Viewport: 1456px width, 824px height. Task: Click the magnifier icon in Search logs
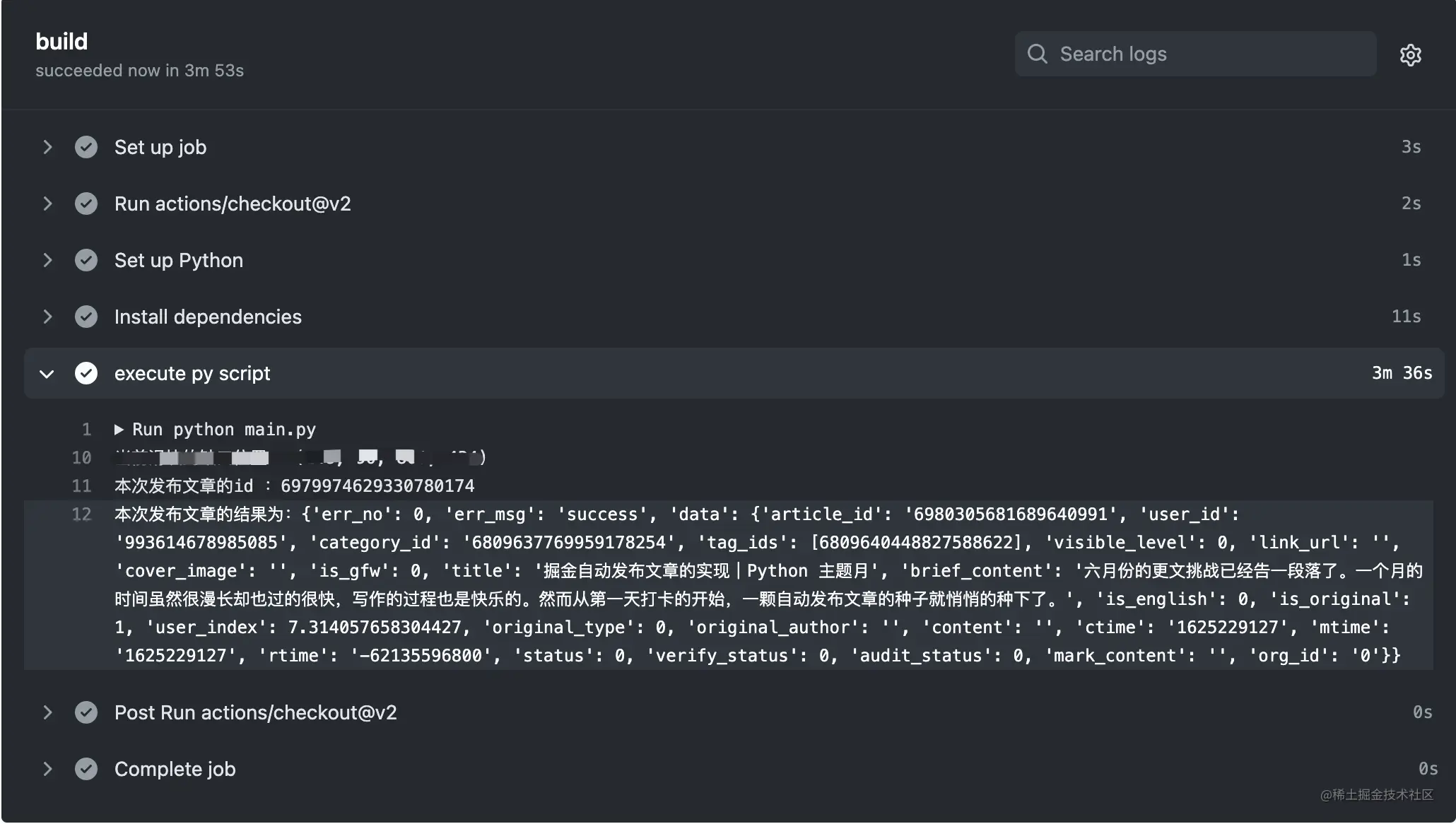point(1037,54)
